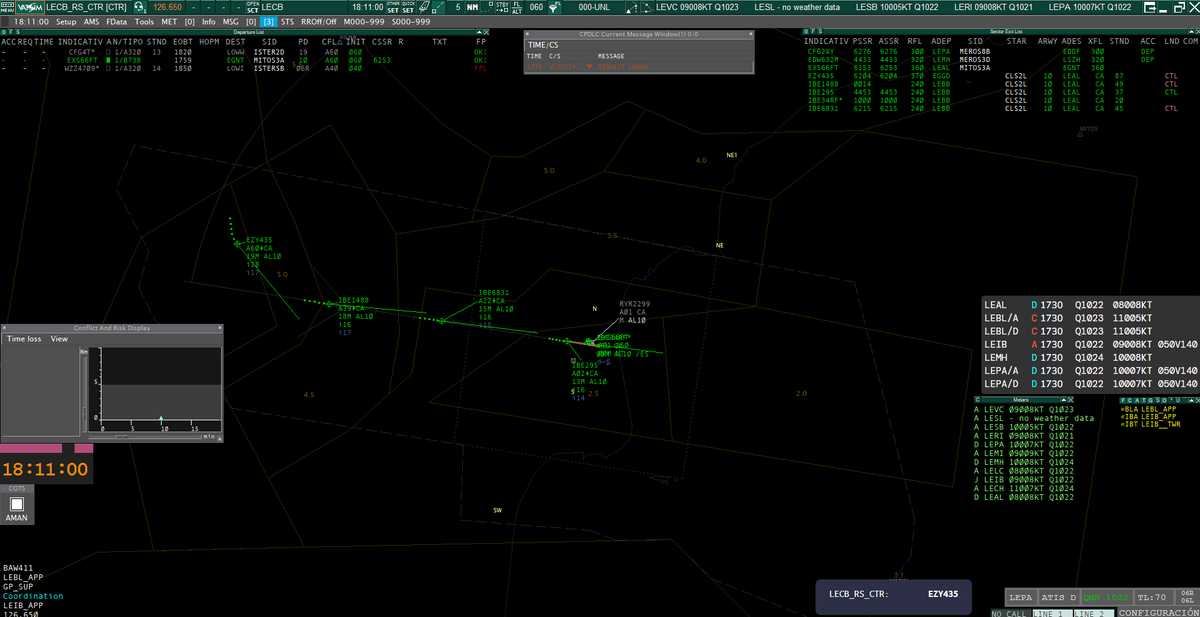Click MEROS8B SID in Sector Exit List
Screen dimensions: 1200x617
coord(973,51)
